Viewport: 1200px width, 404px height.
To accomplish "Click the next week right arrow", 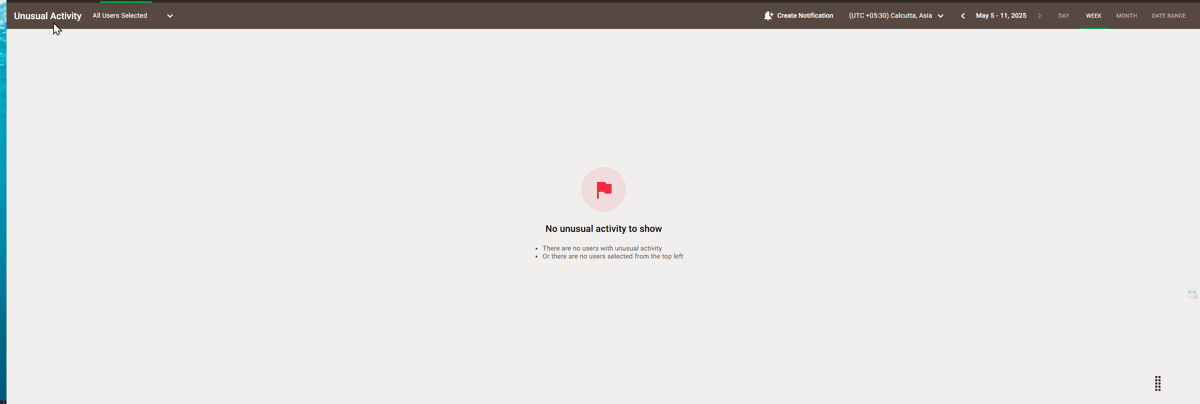I will (1039, 16).
